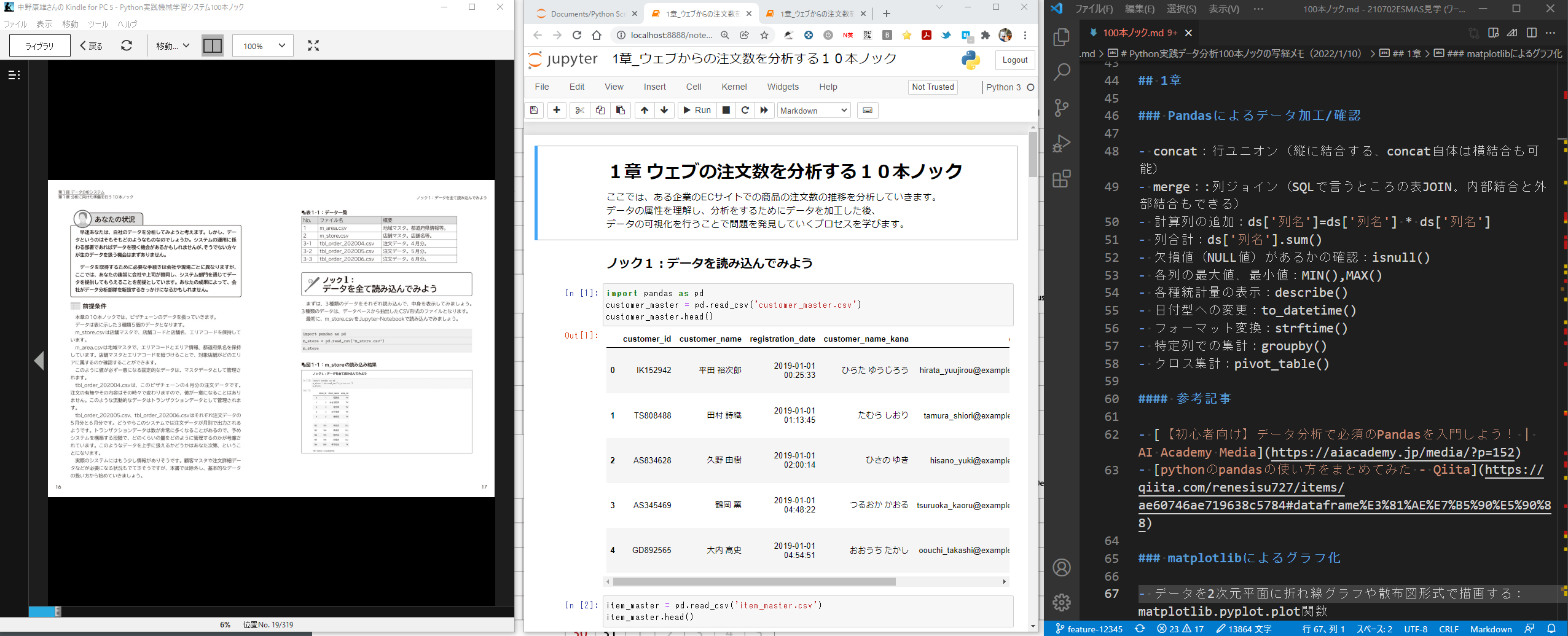The image size is (1568, 636).
Task: Open the Kindle zoom 100% dropdown
Action: coord(264,45)
